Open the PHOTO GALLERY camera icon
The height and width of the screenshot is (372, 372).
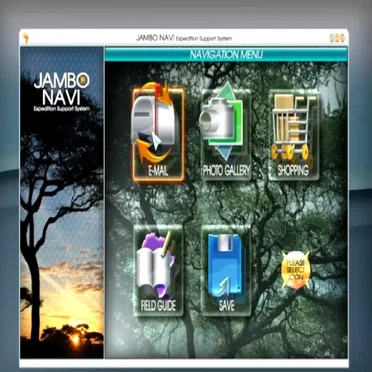[226, 135]
